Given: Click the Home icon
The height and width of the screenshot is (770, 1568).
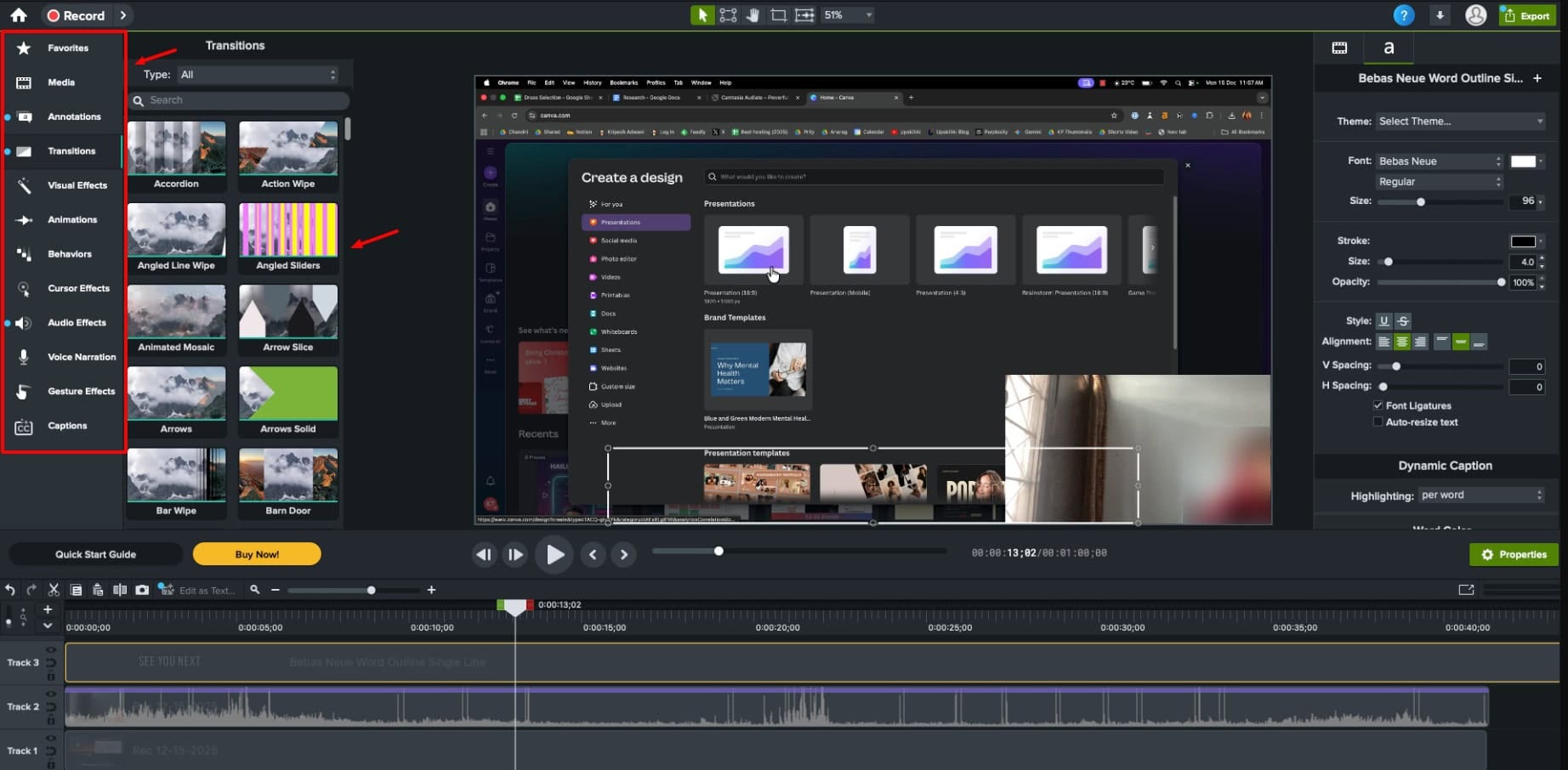Looking at the screenshot, I should coord(19,15).
